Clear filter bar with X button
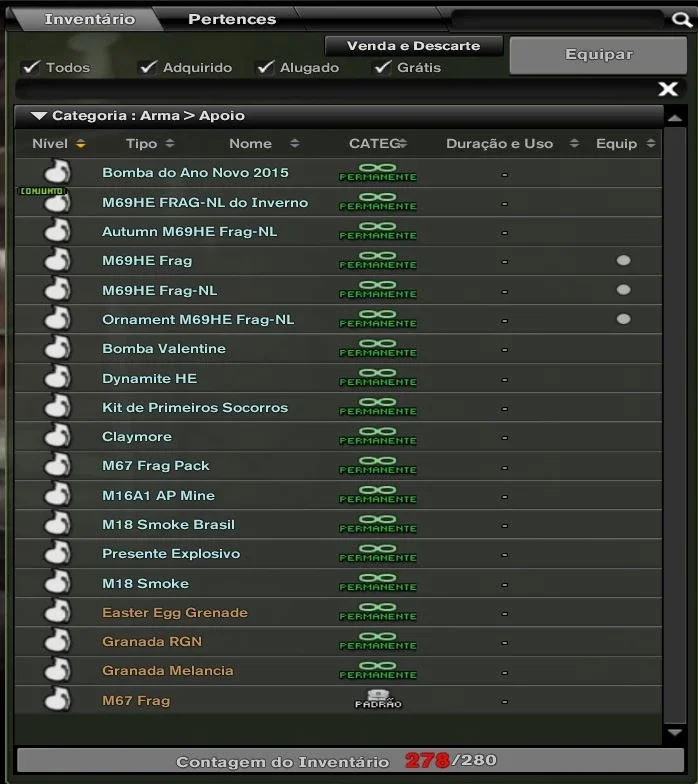 (x=668, y=89)
